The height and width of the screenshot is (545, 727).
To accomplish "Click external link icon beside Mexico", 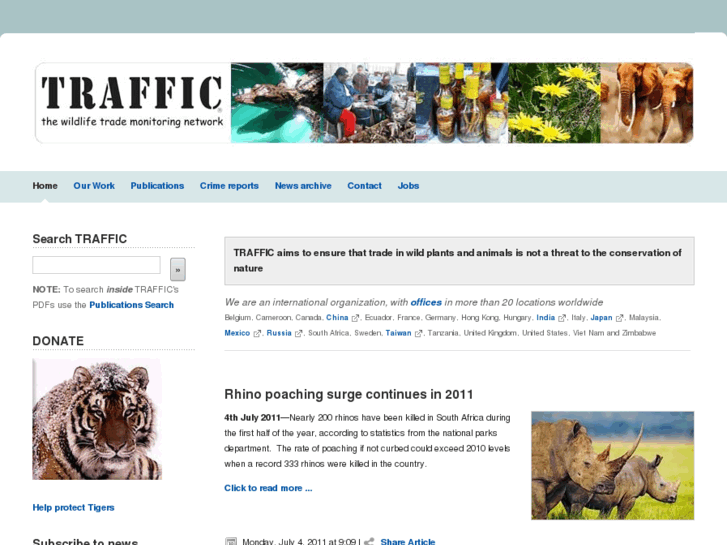I will pos(257,333).
